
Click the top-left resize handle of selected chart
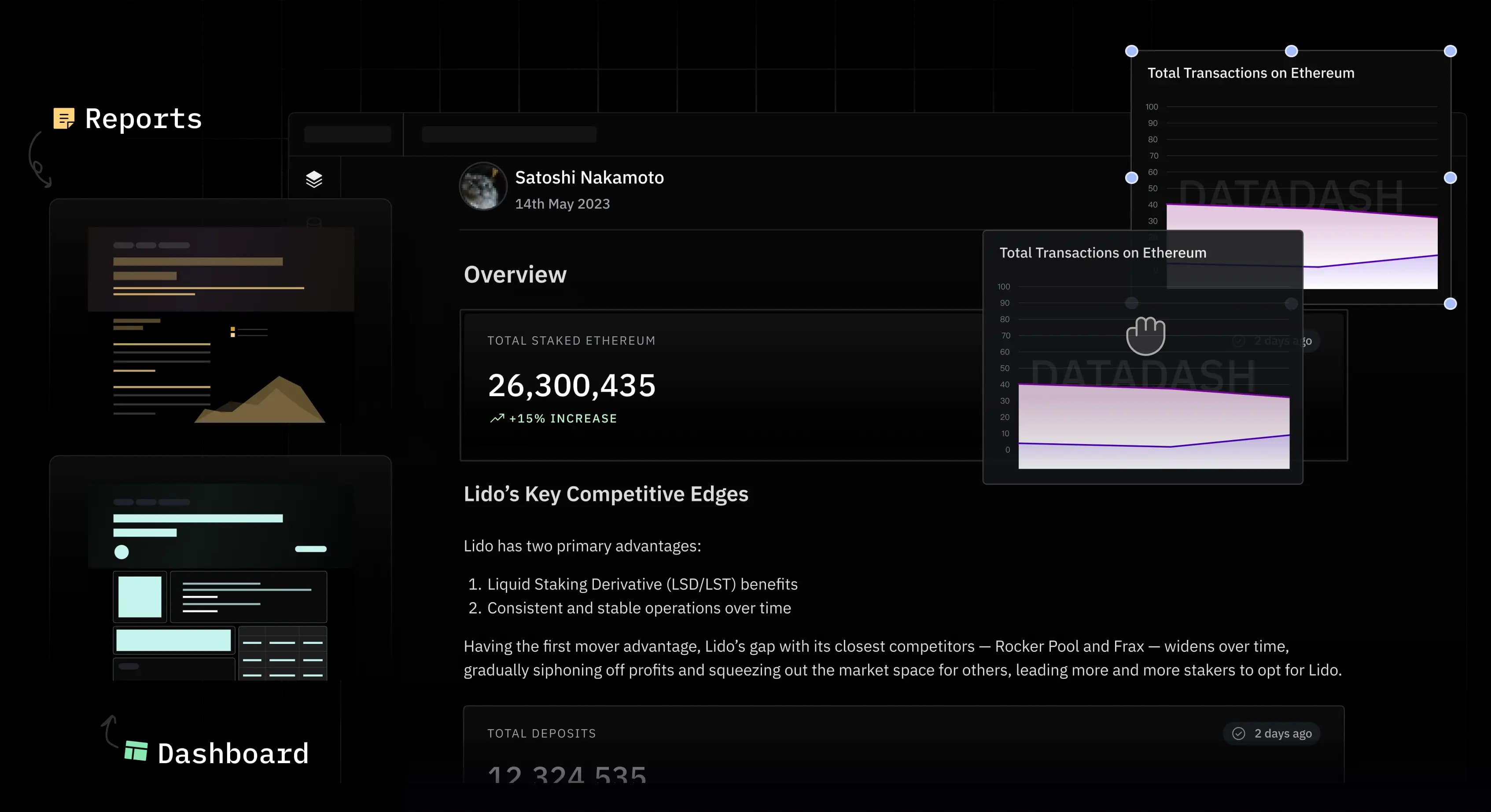click(x=1131, y=51)
